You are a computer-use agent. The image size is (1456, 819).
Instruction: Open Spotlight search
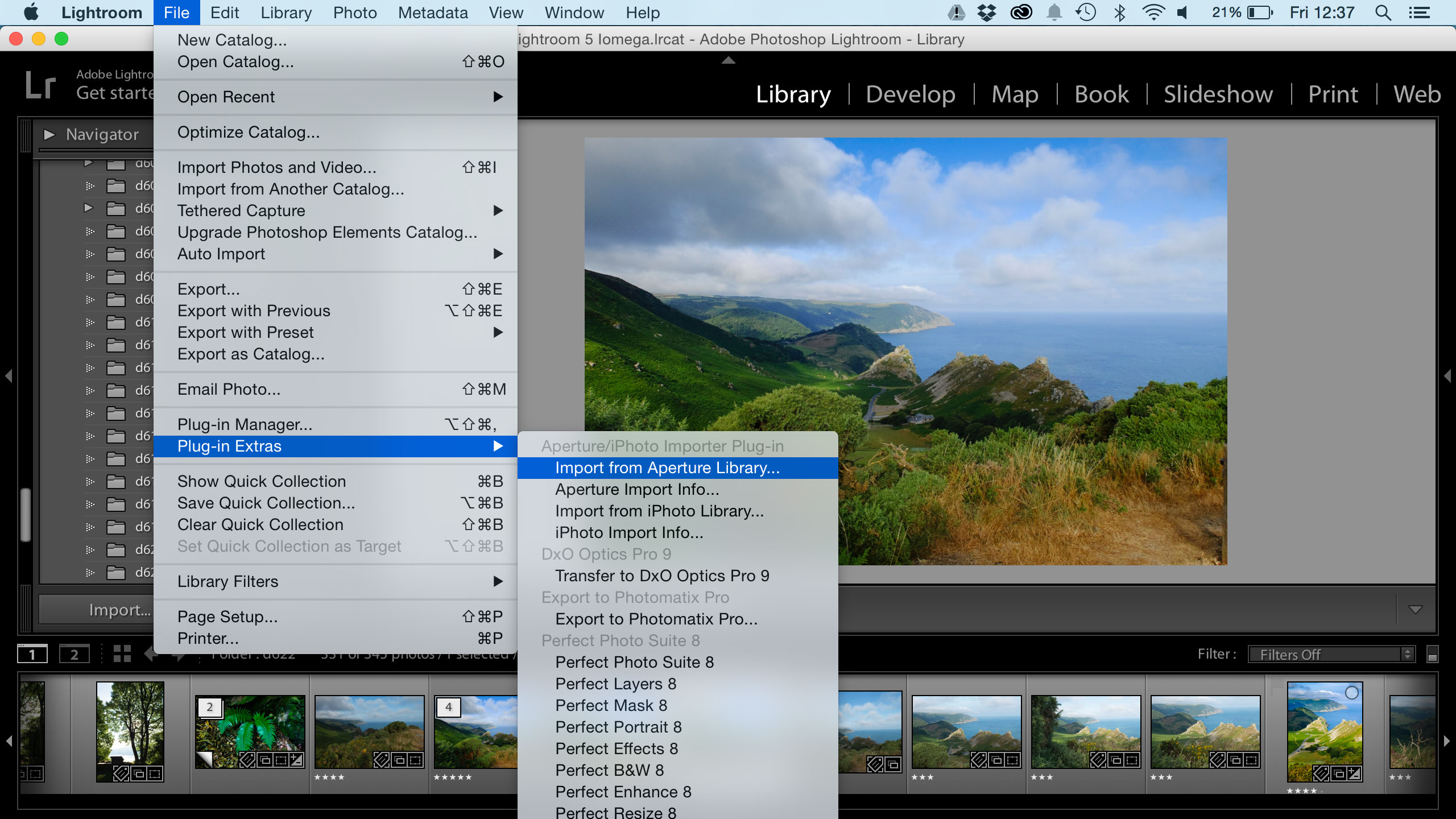point(1383,13)
